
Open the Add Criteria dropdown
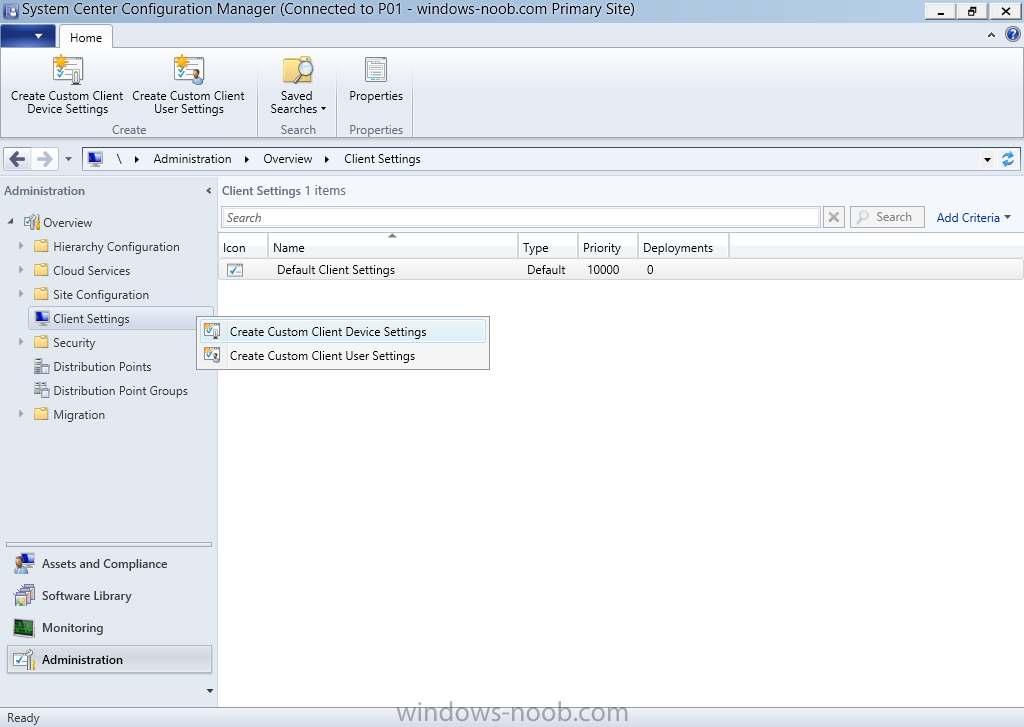click(x=973, y=218)
